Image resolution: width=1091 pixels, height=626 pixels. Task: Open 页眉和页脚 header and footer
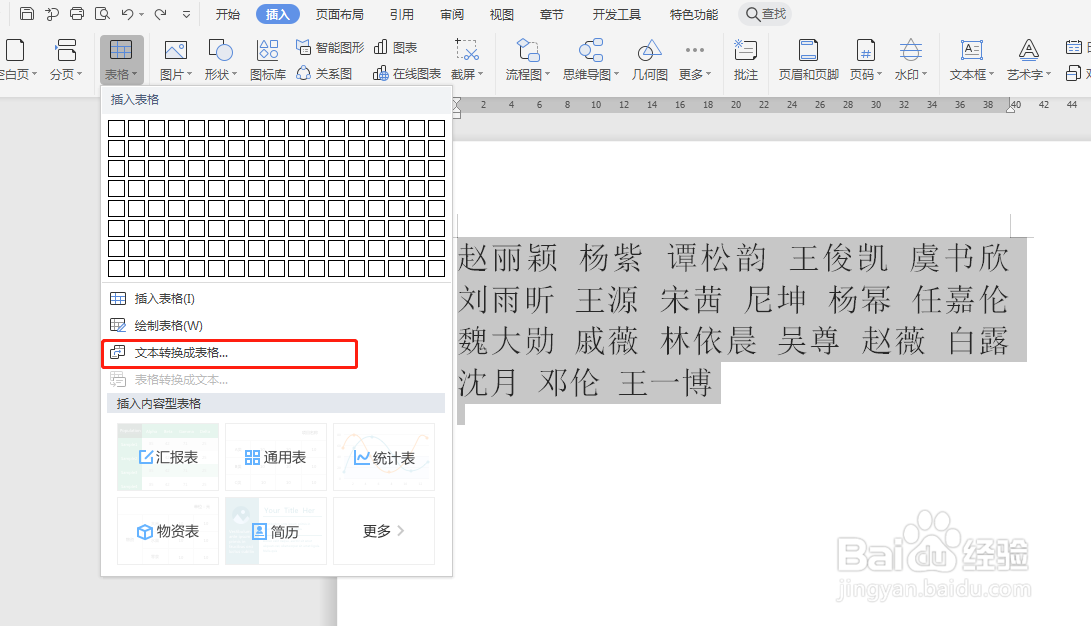coord(809,59)
